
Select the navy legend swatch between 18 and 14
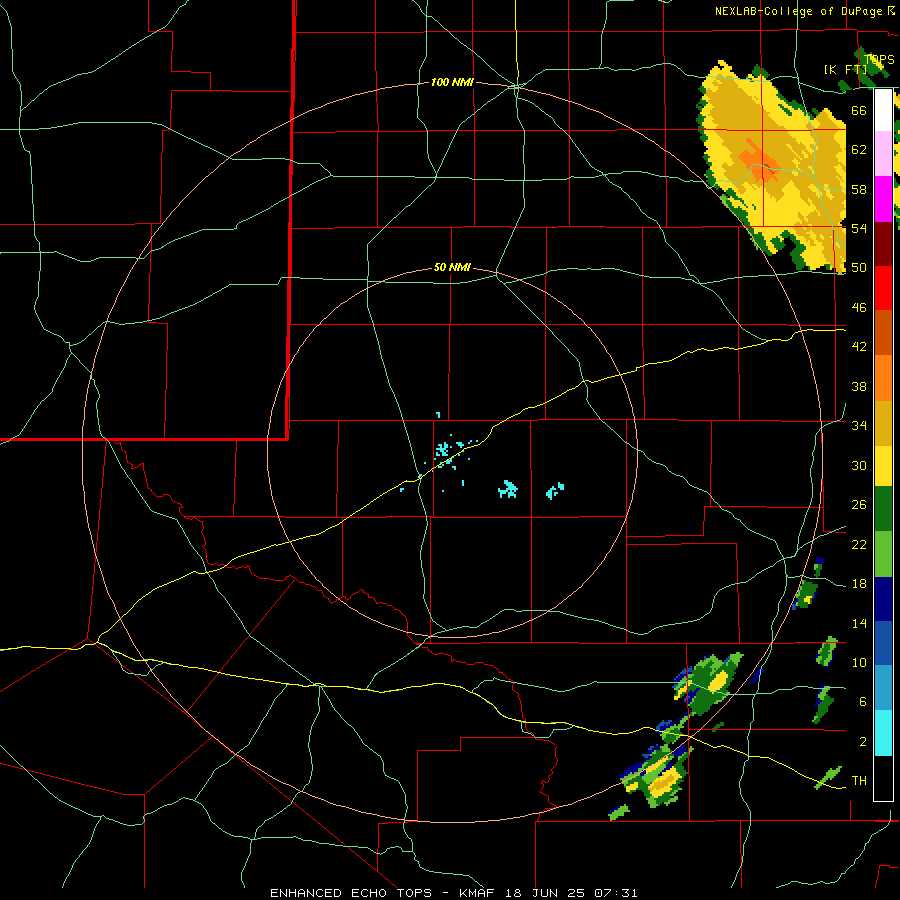click(883, 599)
